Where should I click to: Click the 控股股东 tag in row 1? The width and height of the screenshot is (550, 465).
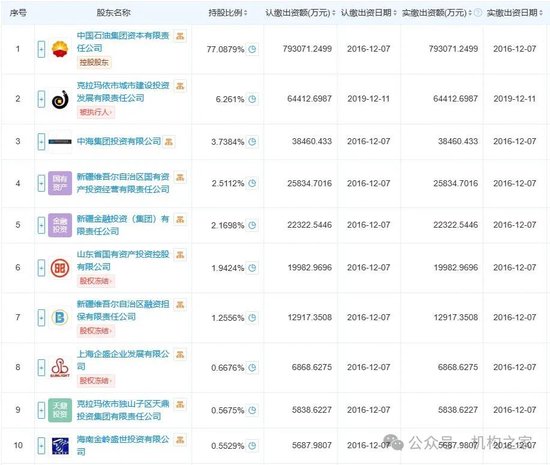94,63
